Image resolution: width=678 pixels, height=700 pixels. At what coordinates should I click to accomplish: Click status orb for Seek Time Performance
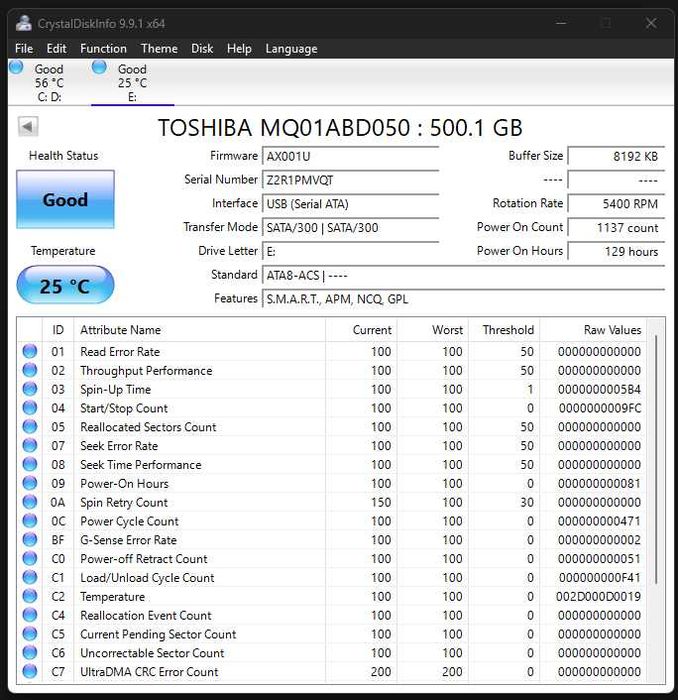[x=30, y=464]
